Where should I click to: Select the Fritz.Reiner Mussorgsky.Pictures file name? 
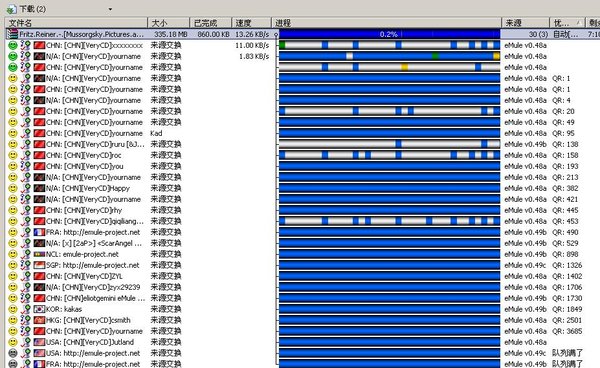pyautogui.click(x=82, y=34)
